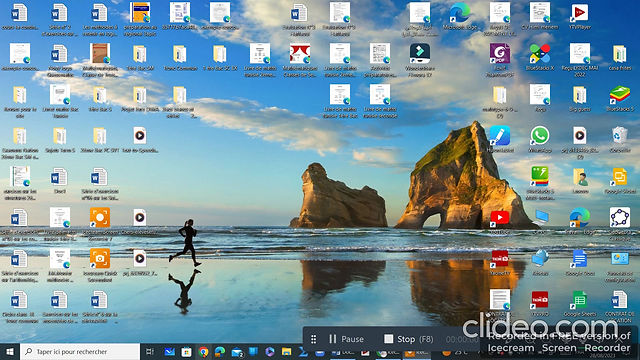The height and width of the screenshot is (360, 640).
Task: Launch Google Chrome from the taskbar
Action: pyautogui.click(x=203, y=351)
